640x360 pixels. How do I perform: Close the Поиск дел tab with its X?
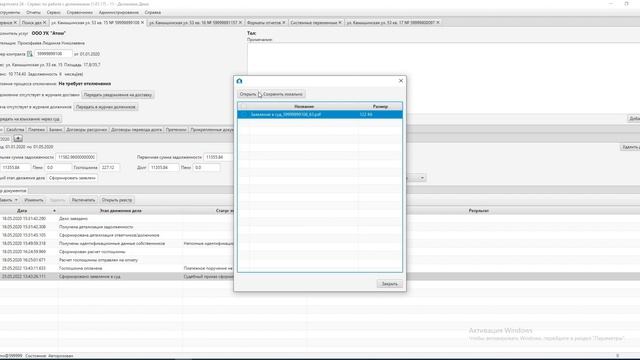44,22
